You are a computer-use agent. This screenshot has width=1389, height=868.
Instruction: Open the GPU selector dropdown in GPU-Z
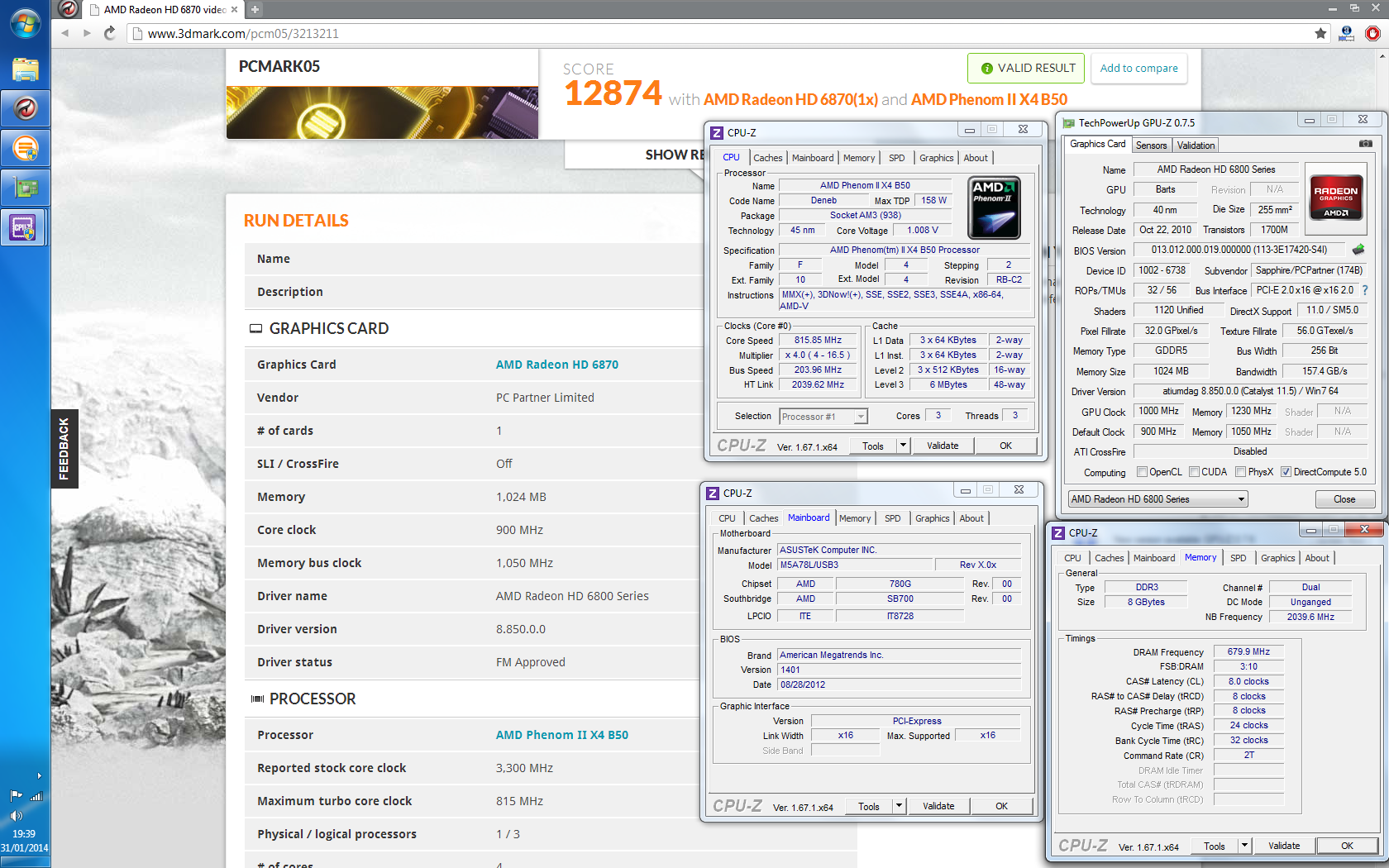1157,499
